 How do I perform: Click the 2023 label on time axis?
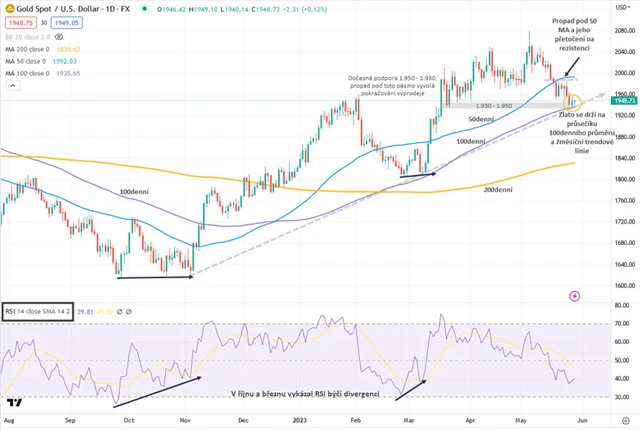coord(300,422)
